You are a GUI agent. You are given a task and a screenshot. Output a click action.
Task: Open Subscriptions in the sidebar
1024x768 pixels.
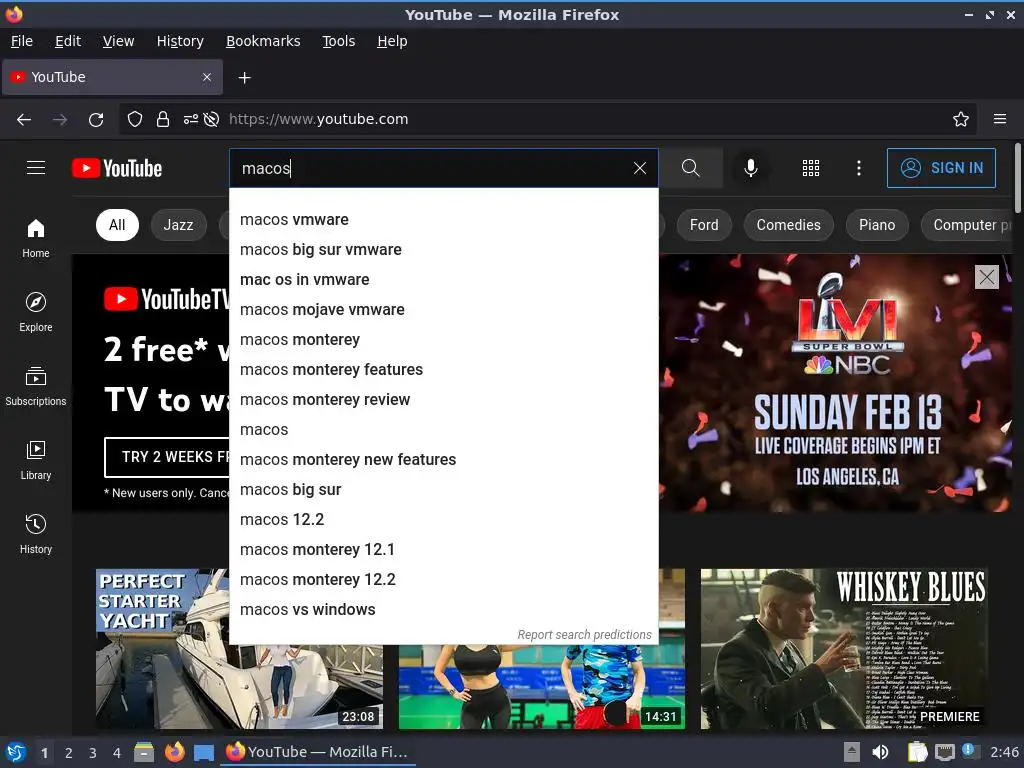(x=36, y=386)
